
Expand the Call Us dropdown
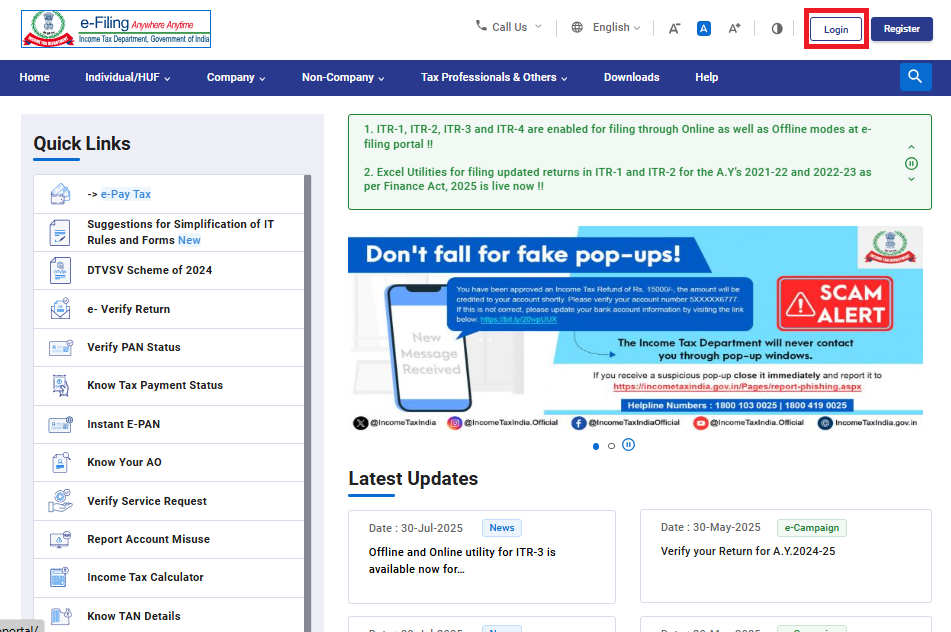509,27
